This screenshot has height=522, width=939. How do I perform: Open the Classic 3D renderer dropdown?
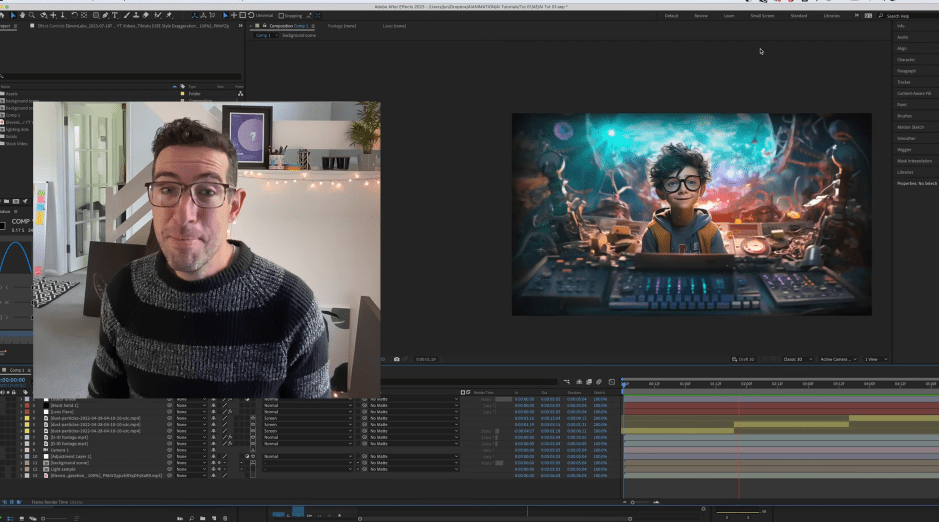click(x=796, y=359)
